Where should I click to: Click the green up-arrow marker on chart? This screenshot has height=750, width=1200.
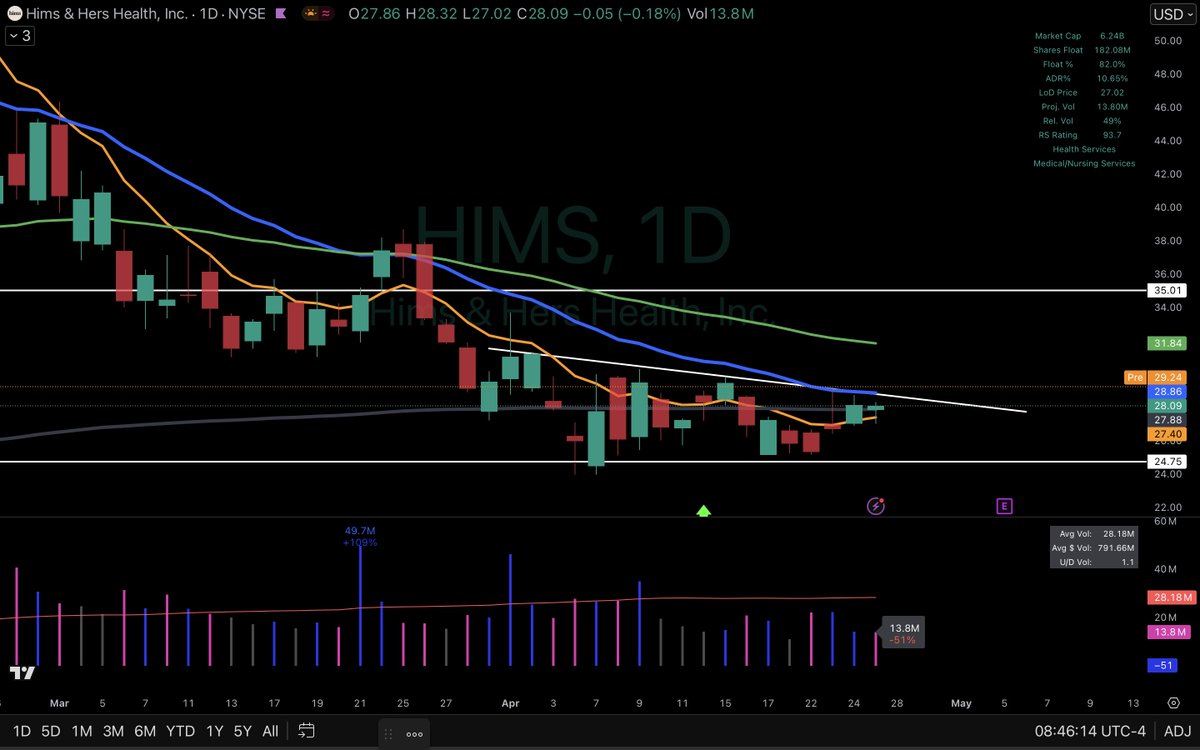click(703, 510)
